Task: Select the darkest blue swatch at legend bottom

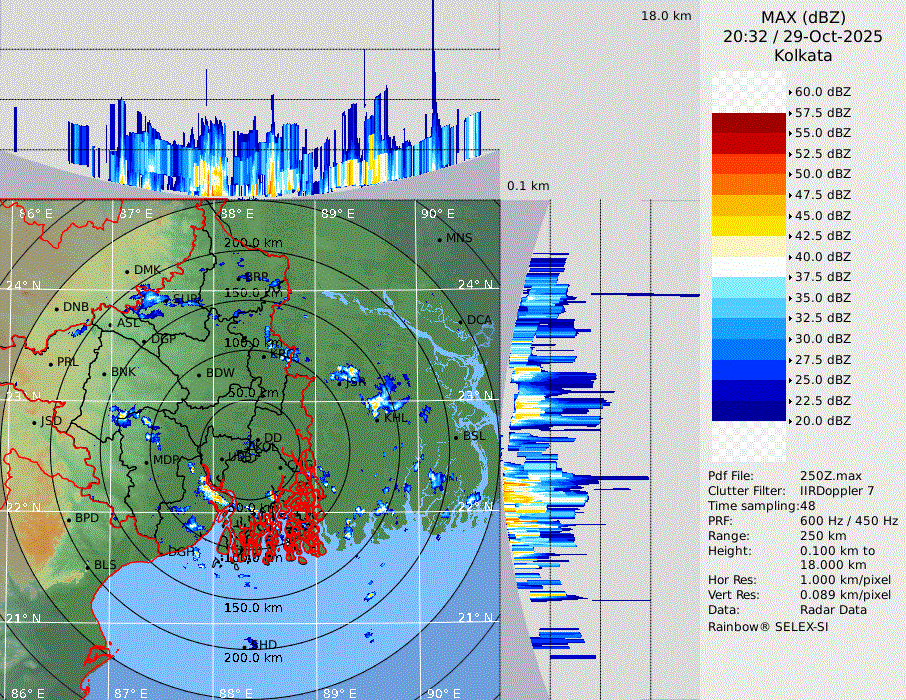Action: click(748, 410)
